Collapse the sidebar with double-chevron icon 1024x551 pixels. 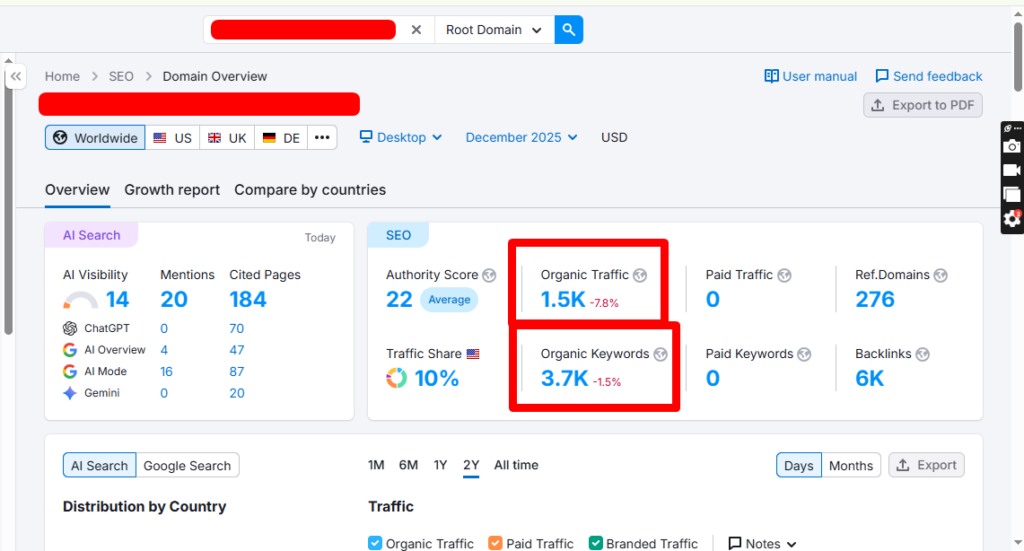[x=16, y=77]
